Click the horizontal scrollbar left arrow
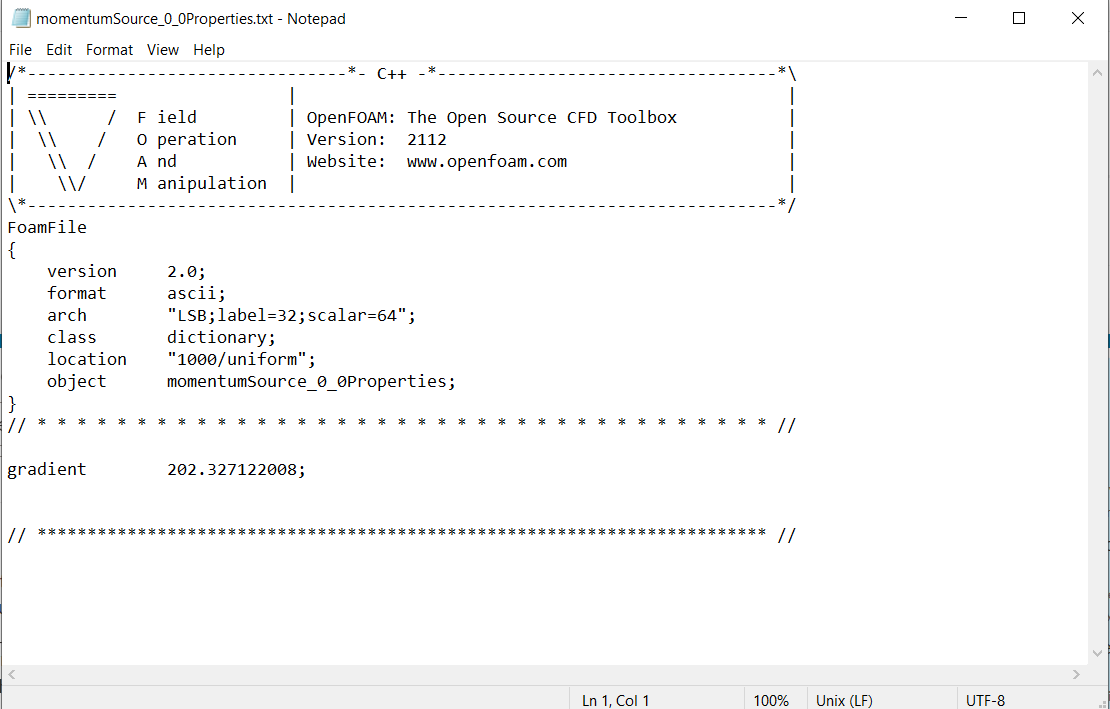 pos(11,675)
